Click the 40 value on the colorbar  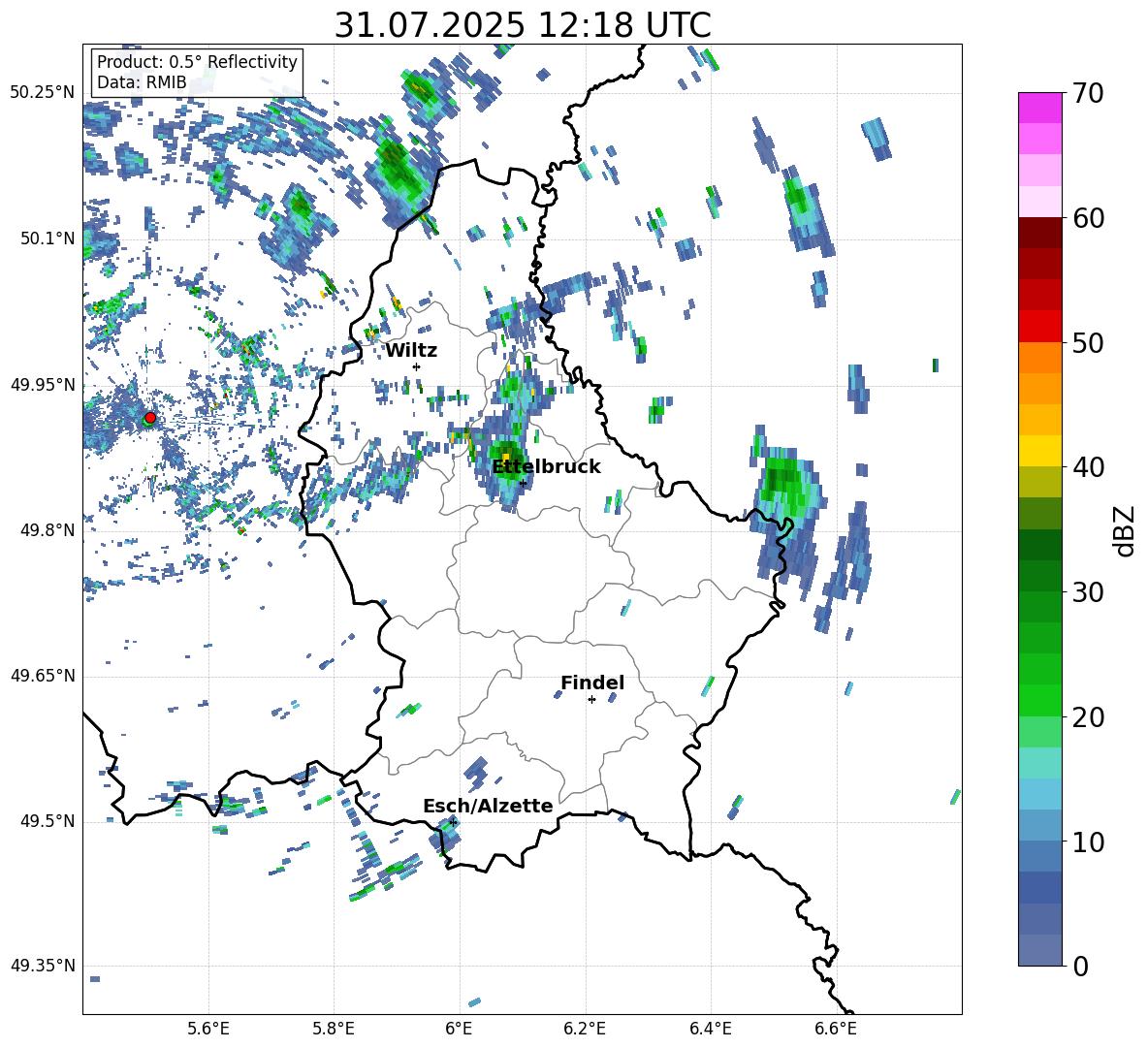point(1087,467)
